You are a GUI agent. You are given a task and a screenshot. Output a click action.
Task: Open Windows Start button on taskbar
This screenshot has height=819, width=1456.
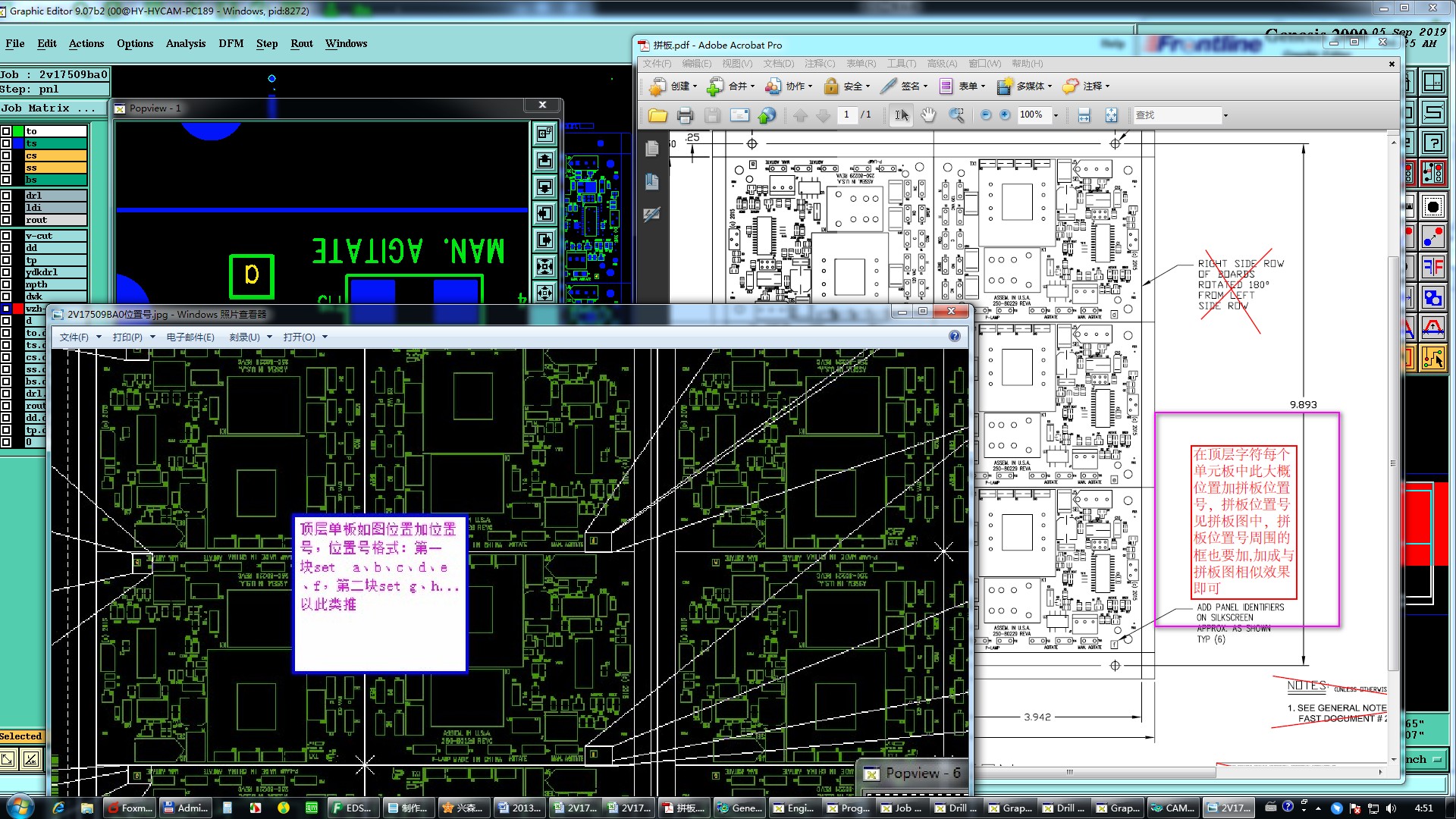20,807
